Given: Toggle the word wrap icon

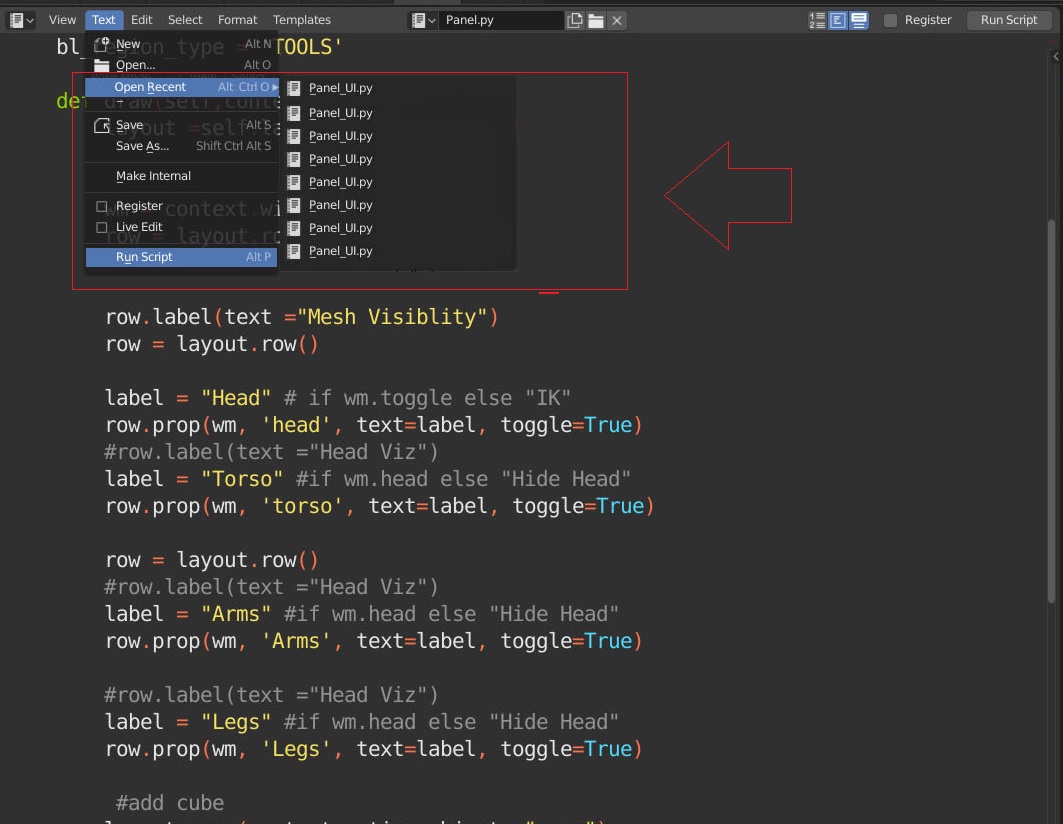Looking at the screenshot, I should (x=838, y=20).
